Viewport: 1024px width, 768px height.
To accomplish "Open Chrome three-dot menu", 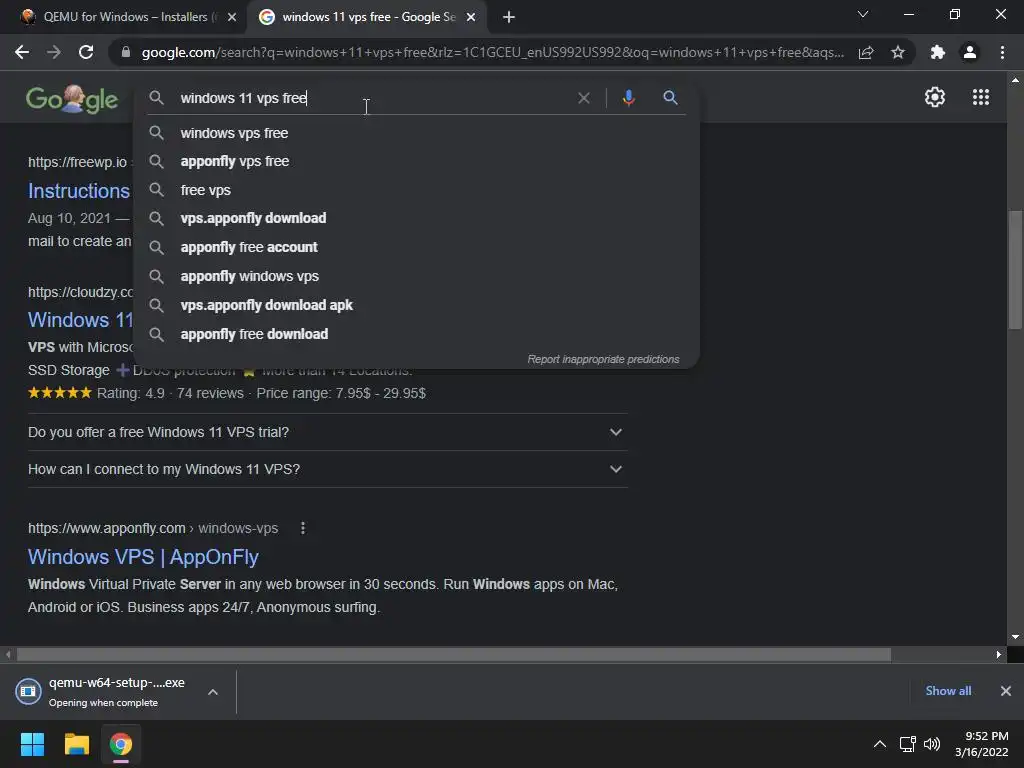I will 1002,52.
